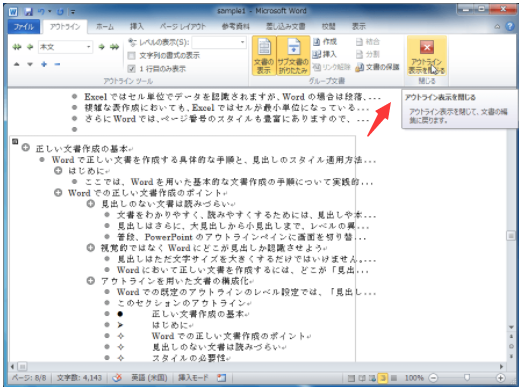Switch to ページレイアウト tab

coord(182,27)
